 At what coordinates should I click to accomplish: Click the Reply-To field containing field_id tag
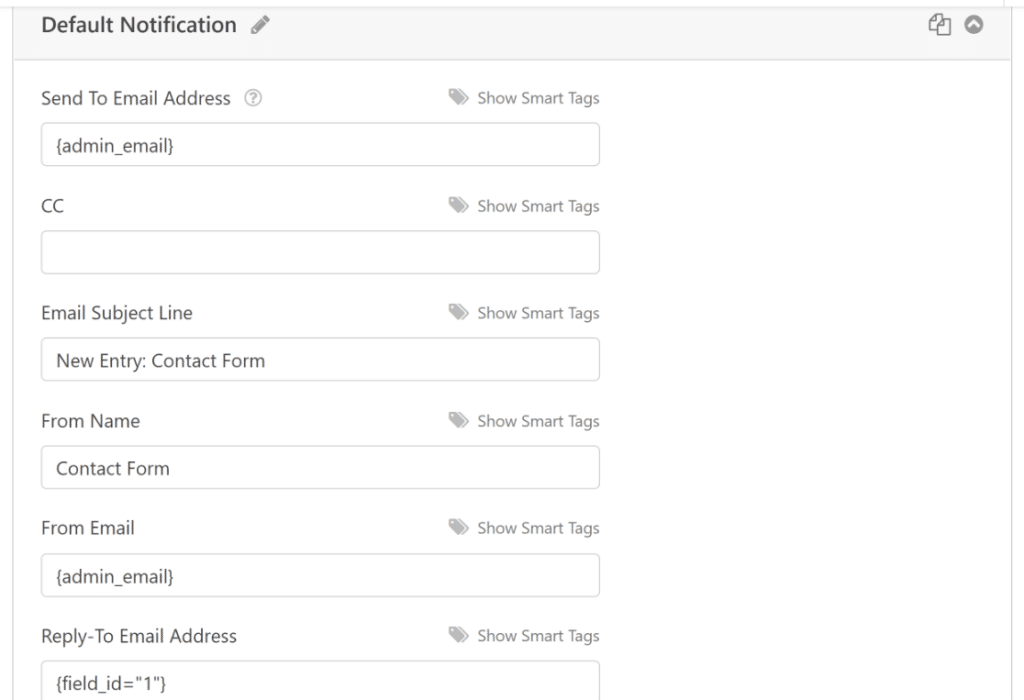[x=320, y=682]
